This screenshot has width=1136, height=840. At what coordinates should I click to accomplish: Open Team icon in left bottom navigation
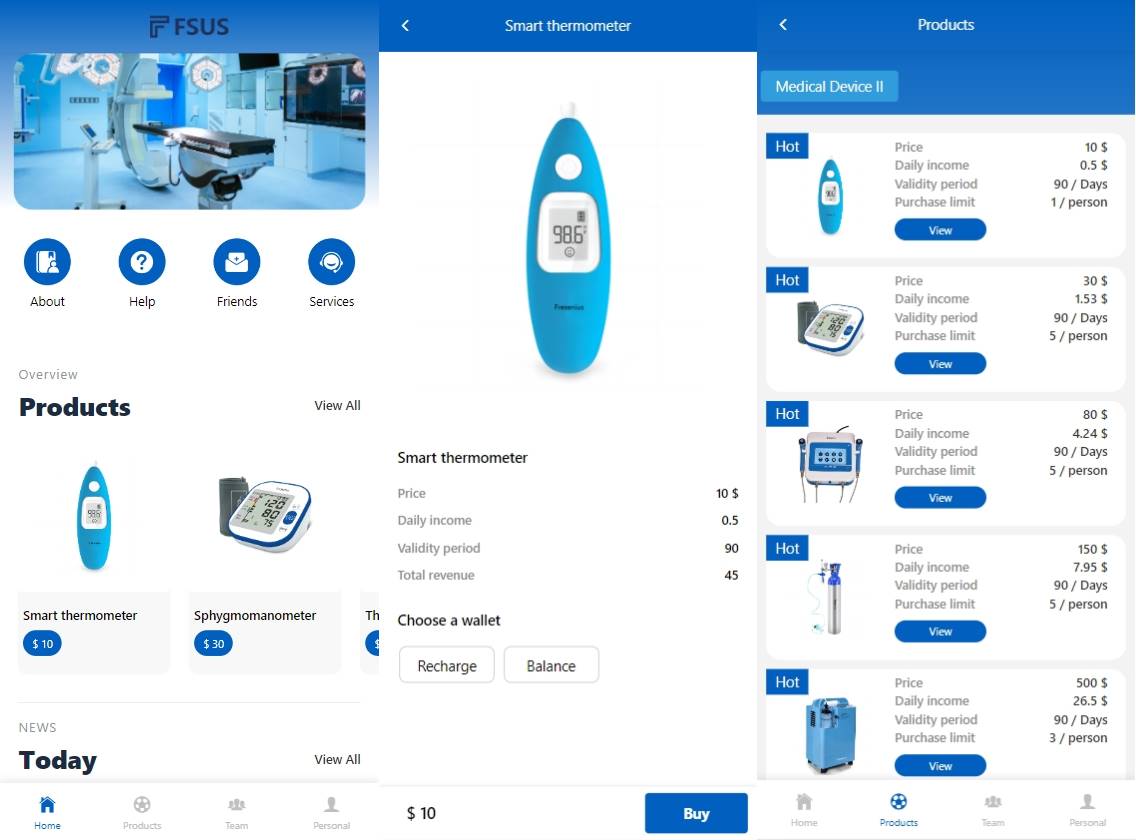(236, 811)
